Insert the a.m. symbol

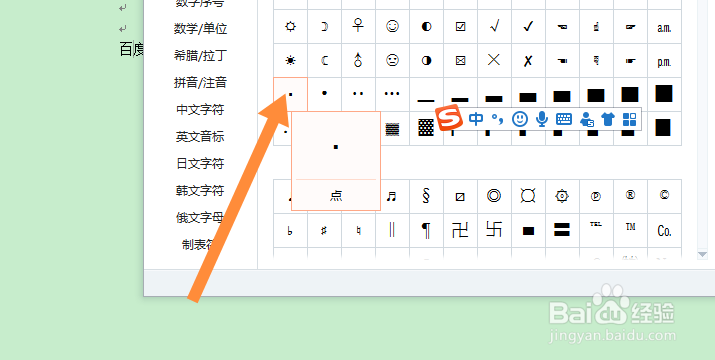point(664,27)
